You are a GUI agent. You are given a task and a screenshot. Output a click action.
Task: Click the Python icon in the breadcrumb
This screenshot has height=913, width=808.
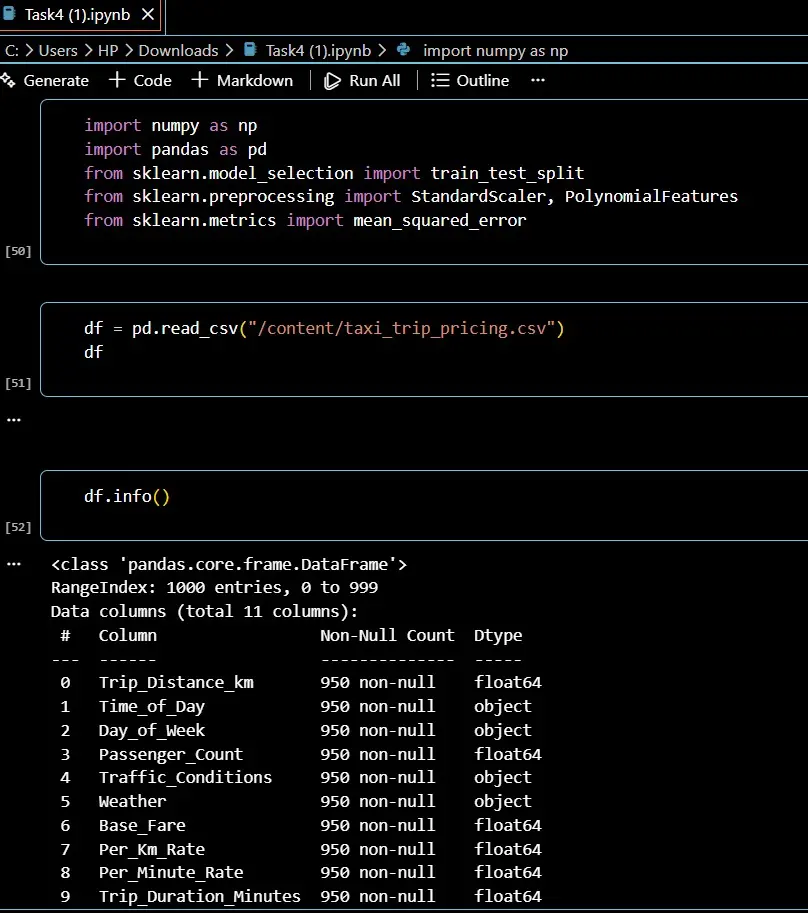point(403,50)
